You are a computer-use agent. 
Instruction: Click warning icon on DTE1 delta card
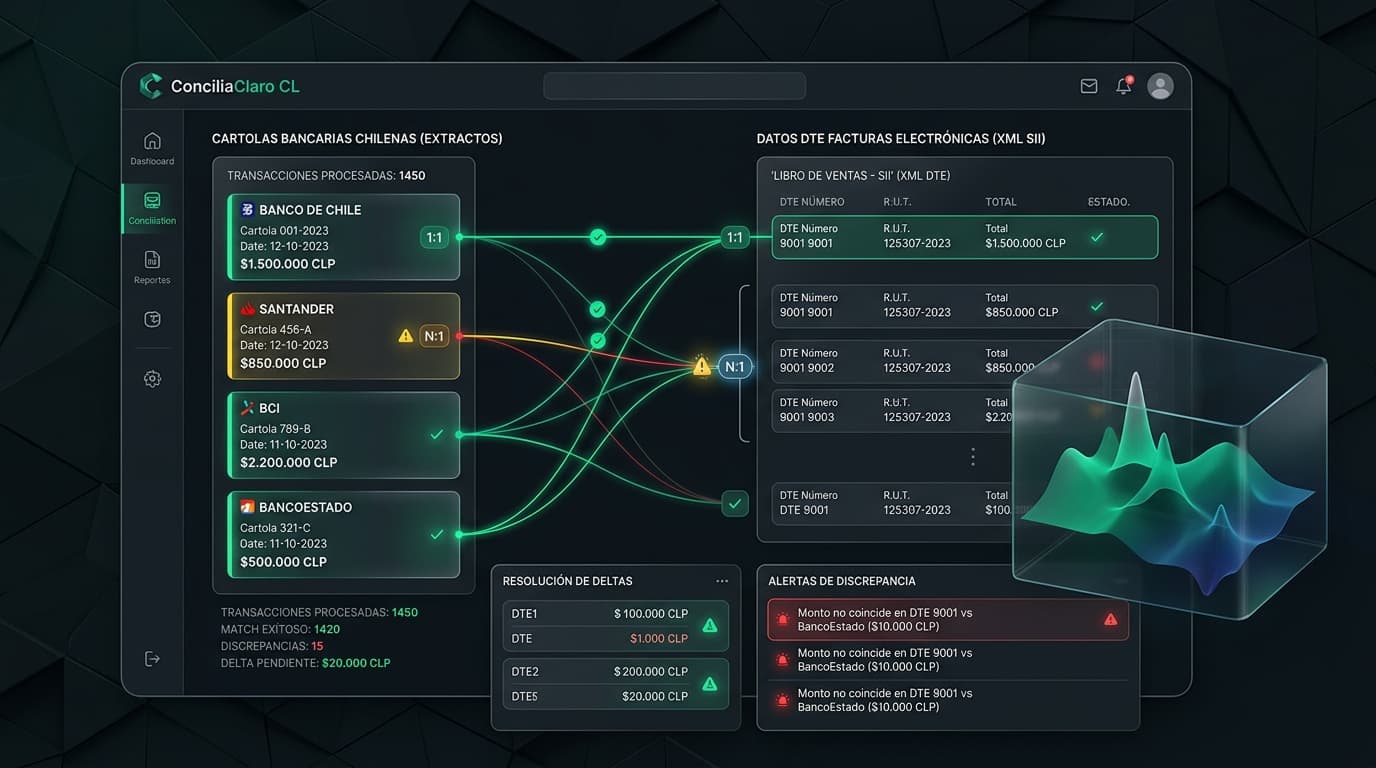coord(710,626)
